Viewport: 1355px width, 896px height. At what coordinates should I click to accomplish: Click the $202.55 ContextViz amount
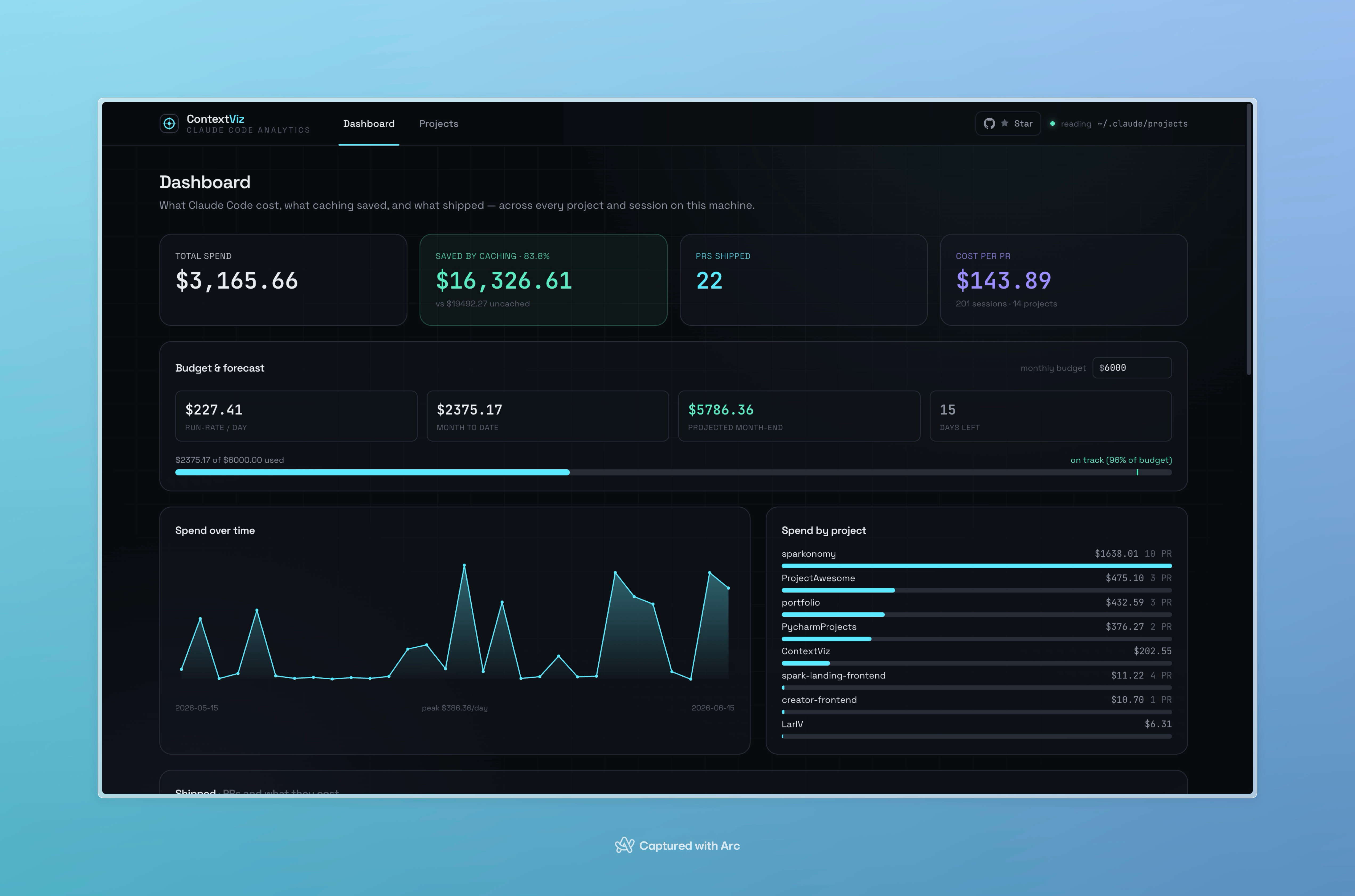tap(1153, 651)
